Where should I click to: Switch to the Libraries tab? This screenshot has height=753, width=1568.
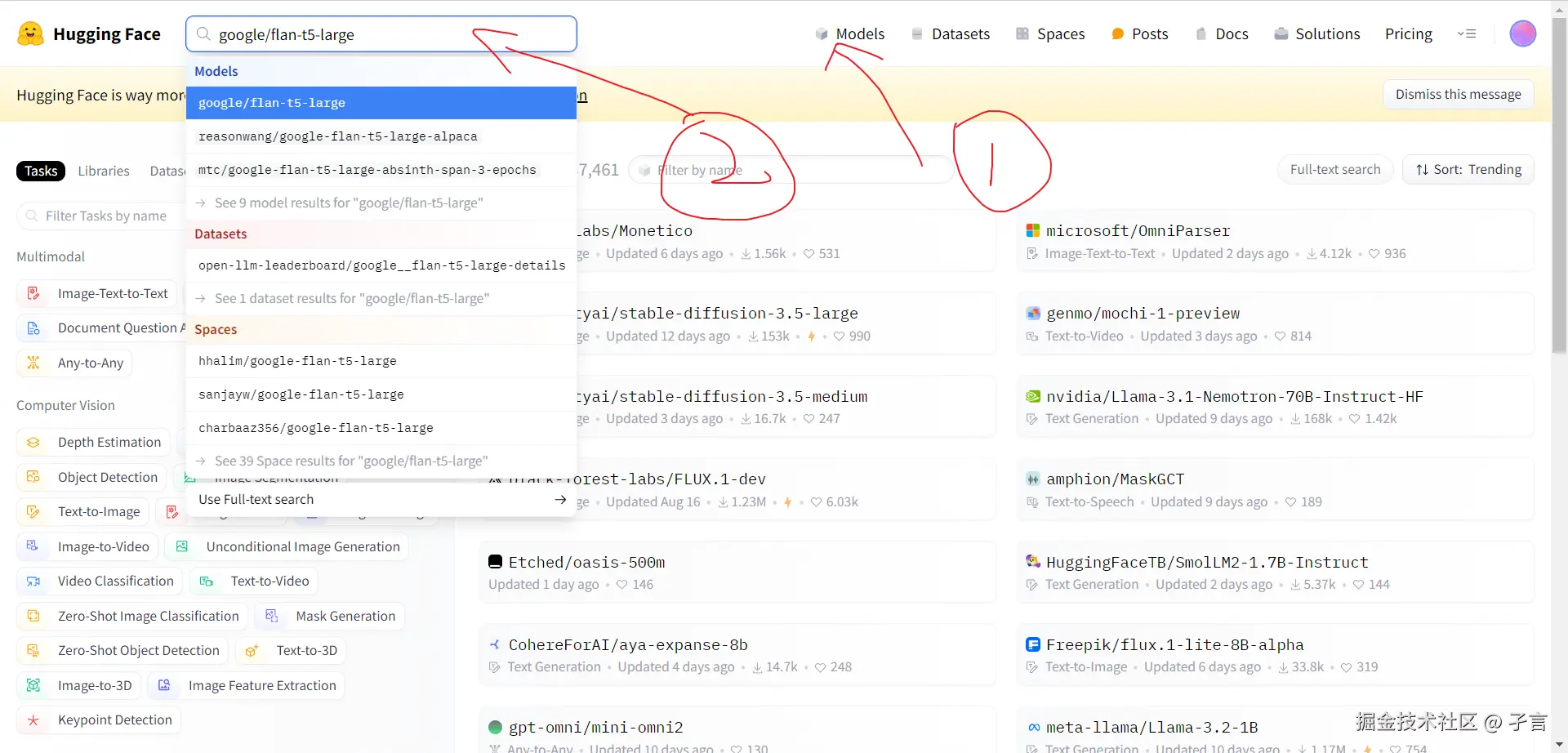click(x=104, y=170)
